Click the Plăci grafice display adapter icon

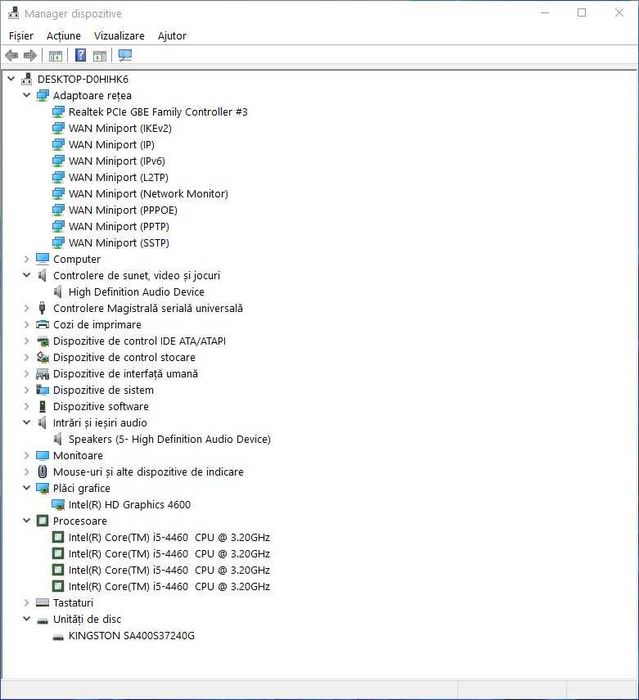coord(42,488)
